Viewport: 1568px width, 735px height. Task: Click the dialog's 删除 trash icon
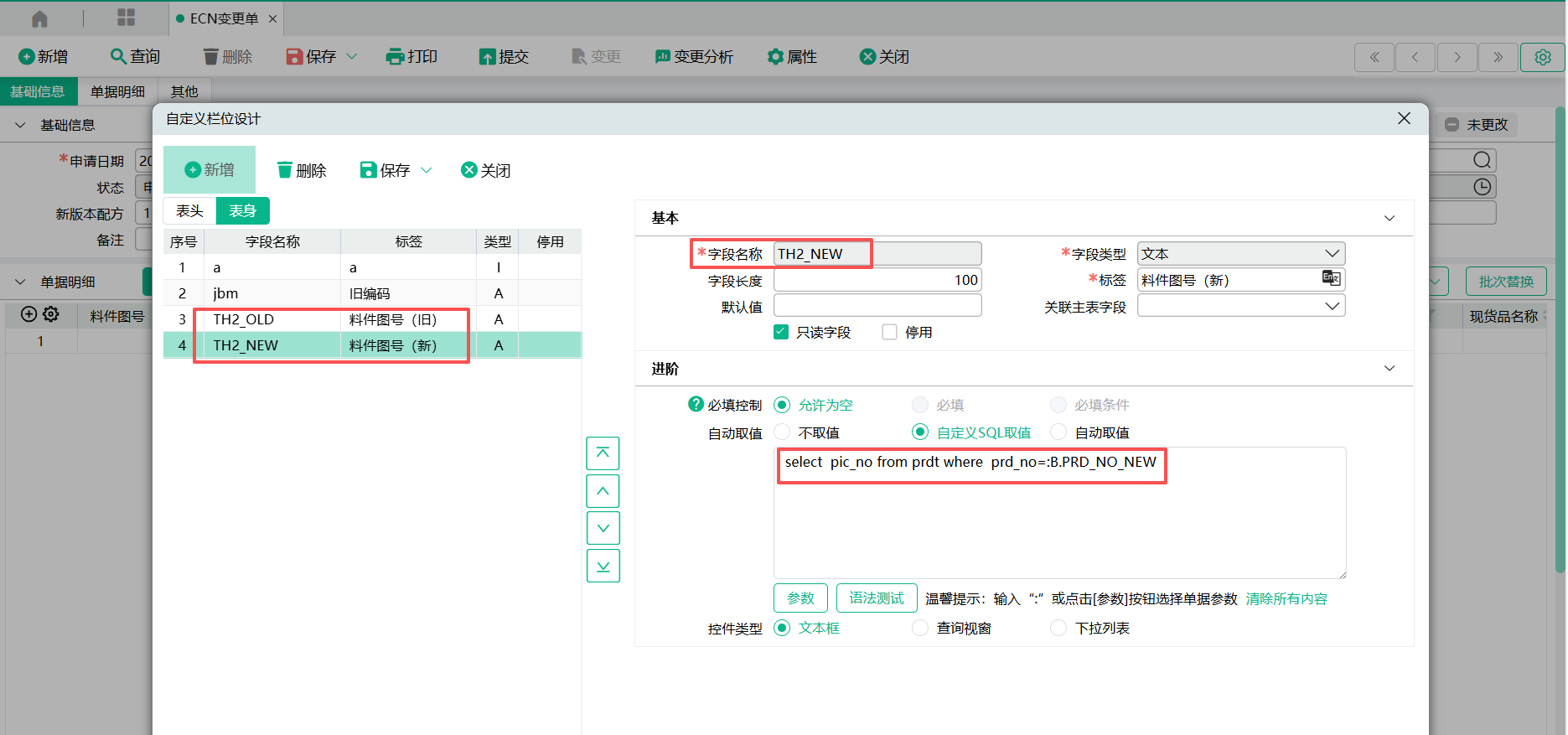(285, 170)
